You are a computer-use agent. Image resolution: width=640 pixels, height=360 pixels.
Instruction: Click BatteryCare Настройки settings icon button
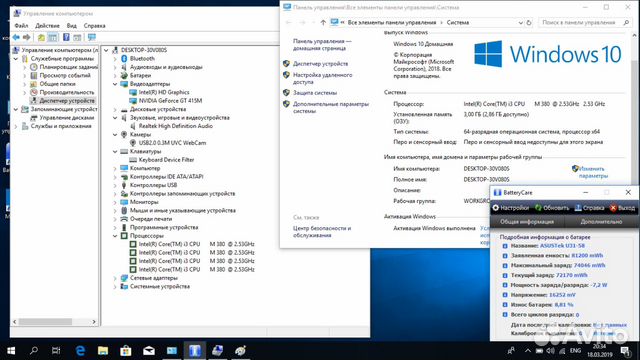(x=511, y=208)
